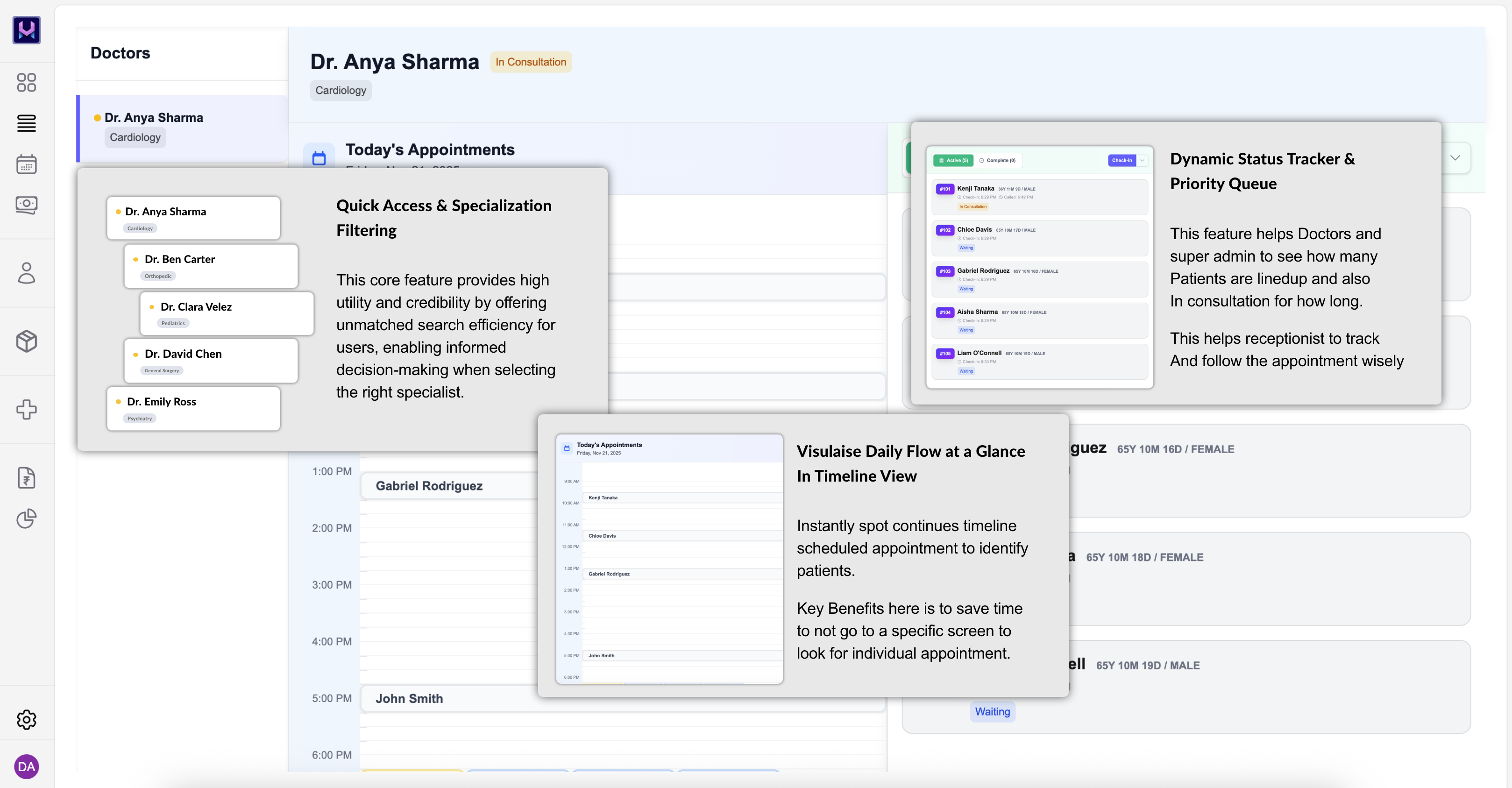Open the dashboard grid icon in sidebar

[27, 82]
